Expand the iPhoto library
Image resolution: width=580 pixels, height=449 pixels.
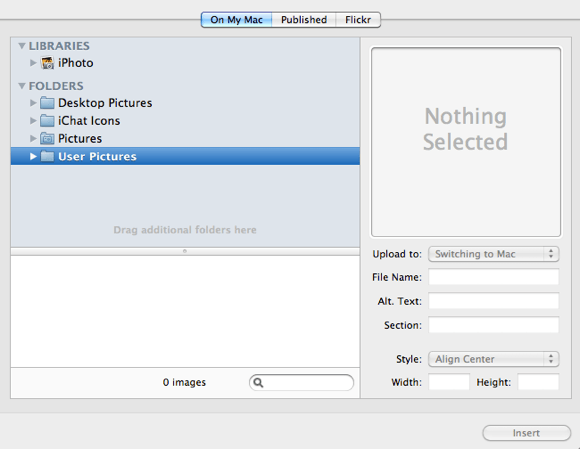pos(33,63)
